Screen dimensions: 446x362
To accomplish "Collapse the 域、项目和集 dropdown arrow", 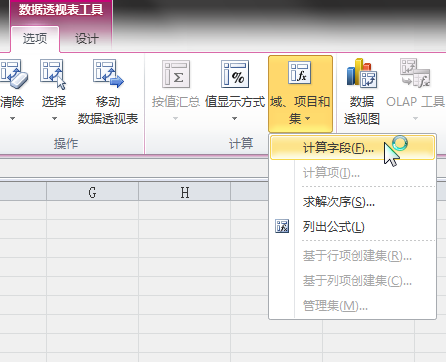I will pyautogui.click(x=307, y=118).
